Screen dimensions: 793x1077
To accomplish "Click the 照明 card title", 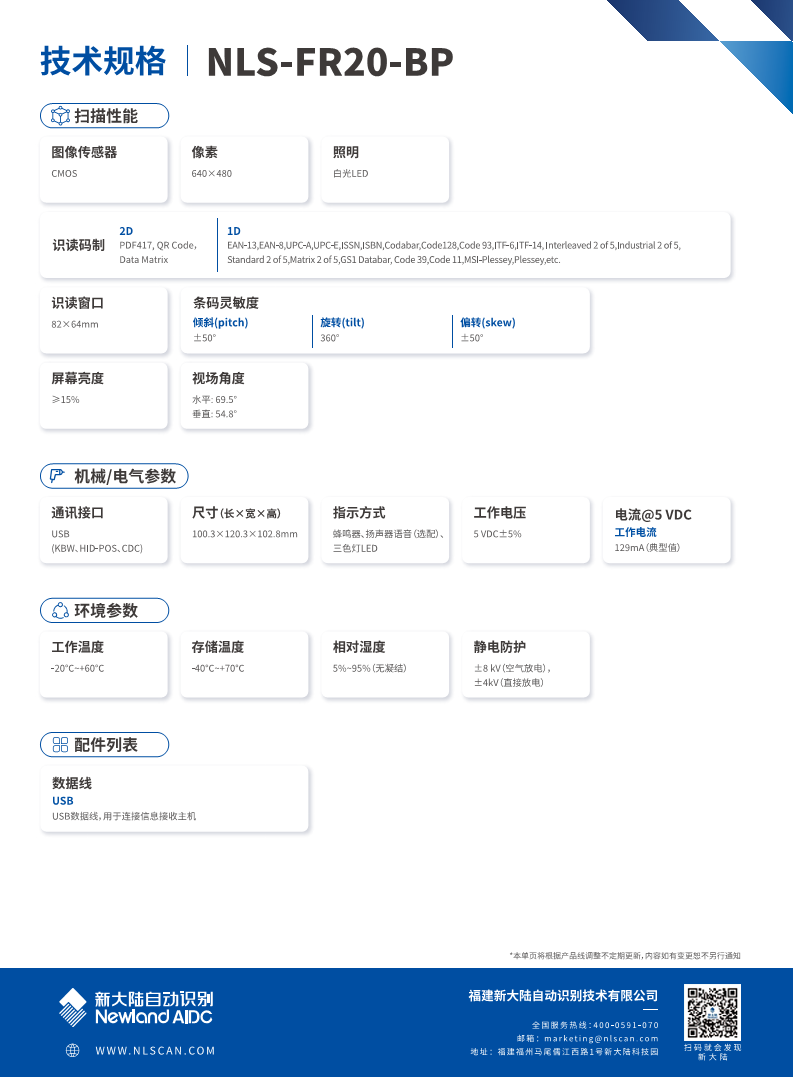I will click(346, 152).
